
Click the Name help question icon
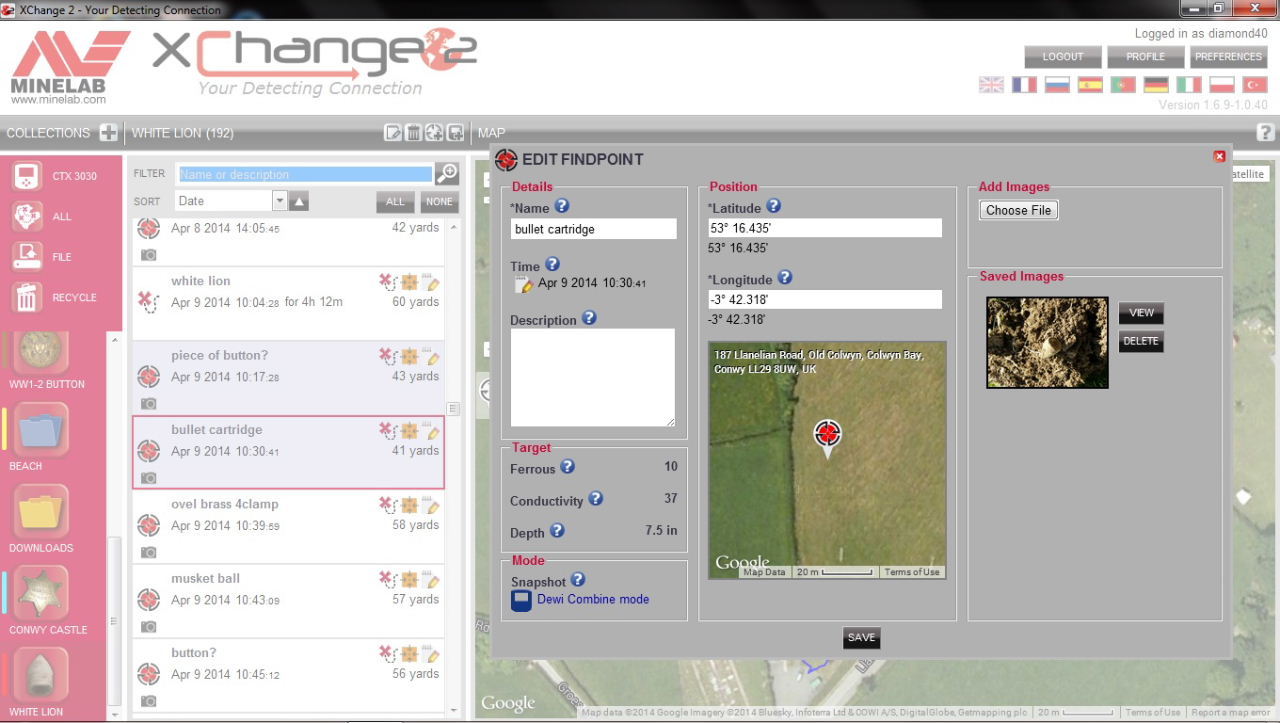(x=561, y=206)
